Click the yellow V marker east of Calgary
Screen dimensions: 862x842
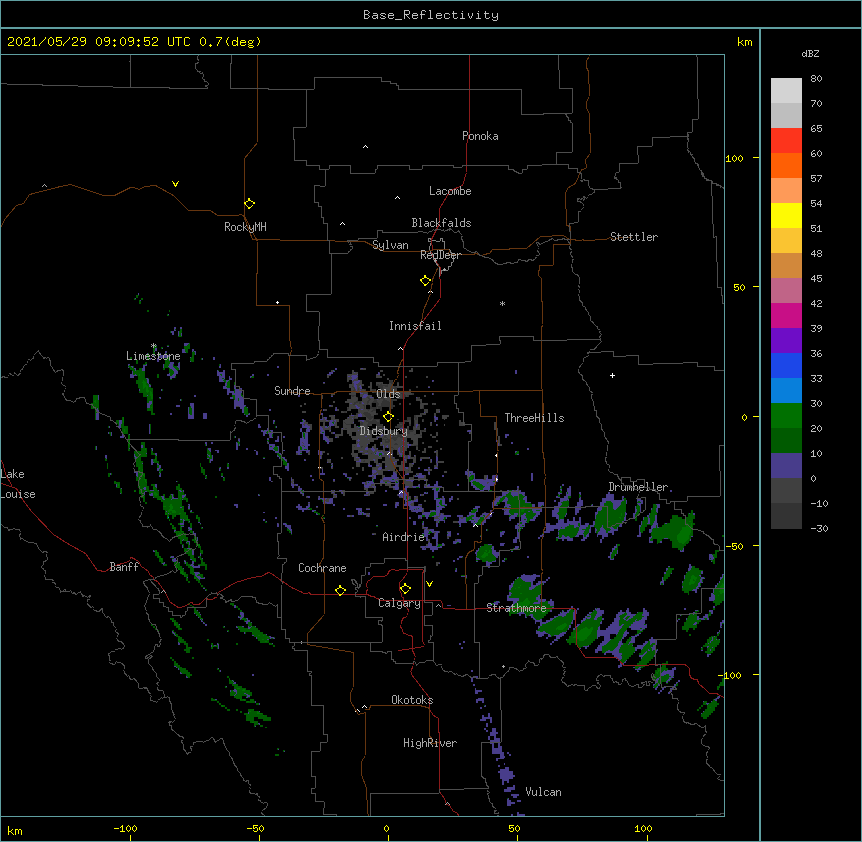point(429,584)
